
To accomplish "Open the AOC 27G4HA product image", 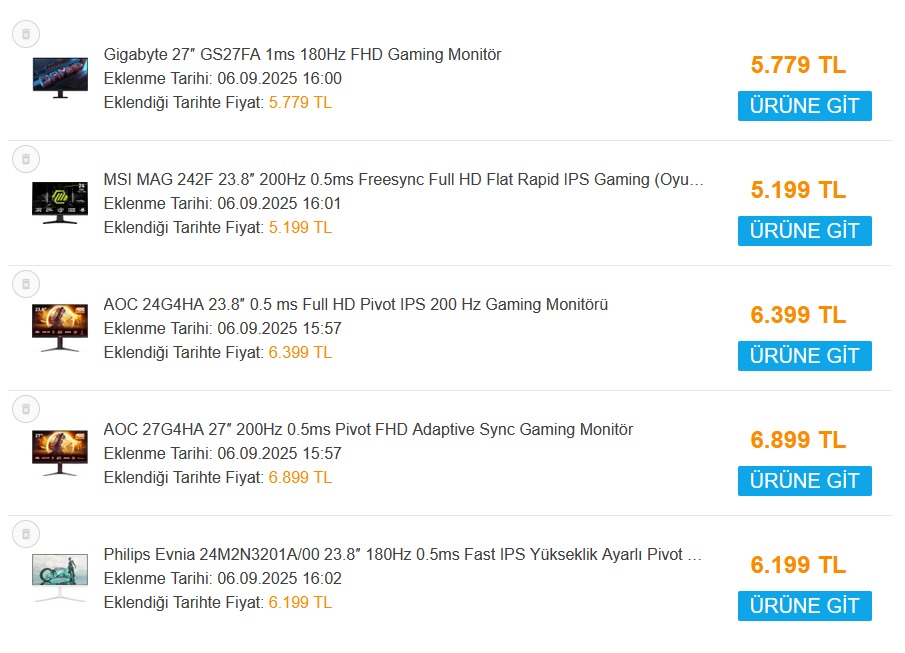I will point(60,452).
